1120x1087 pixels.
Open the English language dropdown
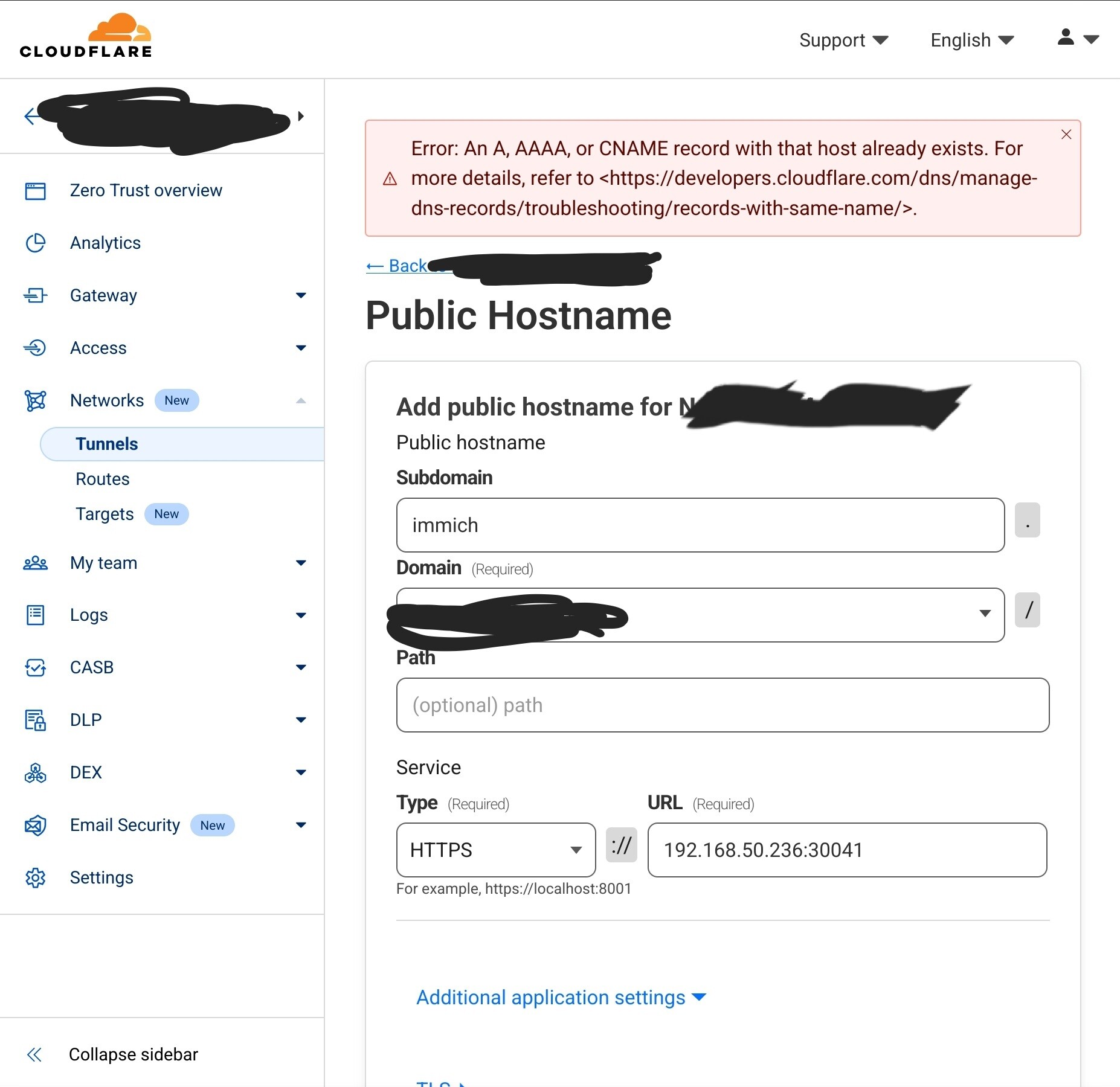tap(971, 40)
